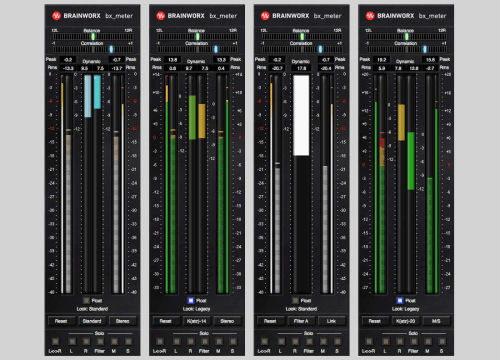The width and height of the screenshot is (500, 360).
Task: Click Stereo button in the K(atz)-14 meter
Action: 227,321
